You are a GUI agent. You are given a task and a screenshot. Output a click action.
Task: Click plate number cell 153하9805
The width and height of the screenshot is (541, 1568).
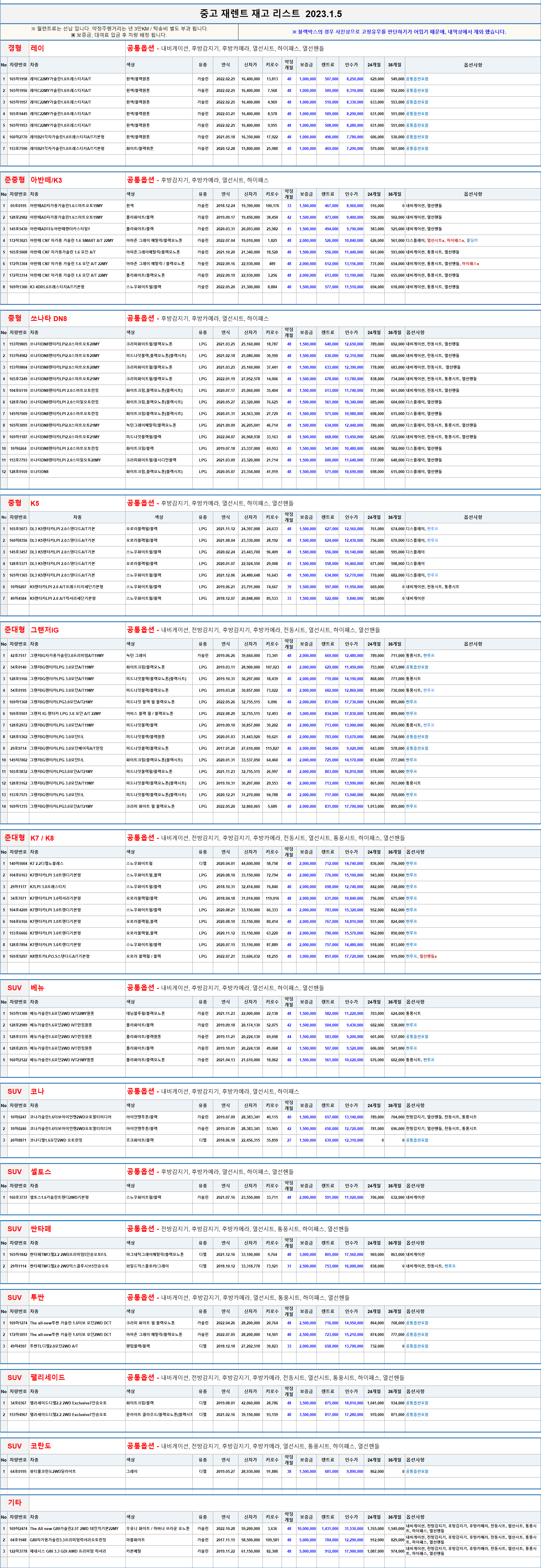(18, 344)
